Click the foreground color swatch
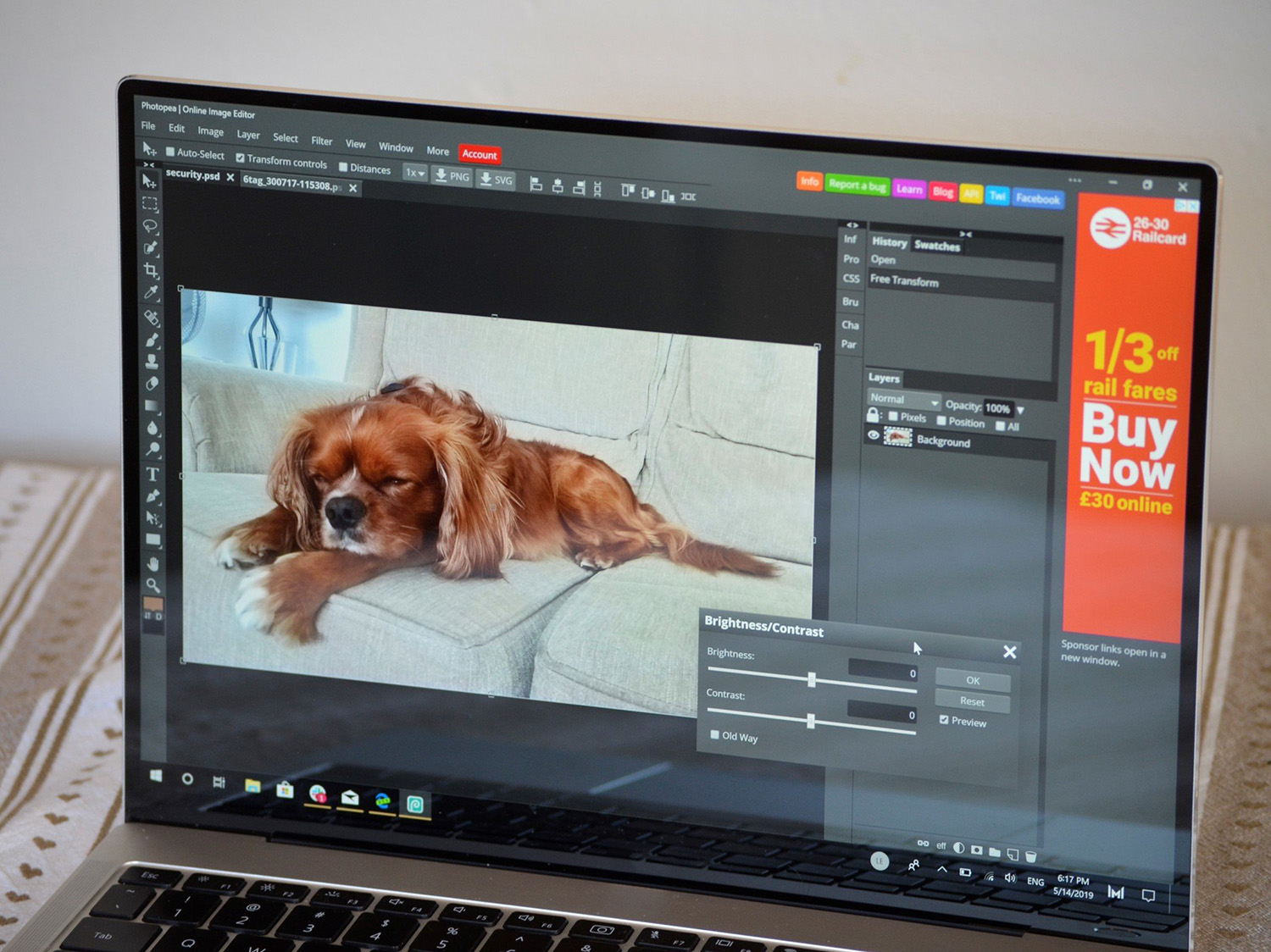 point(153,604)
